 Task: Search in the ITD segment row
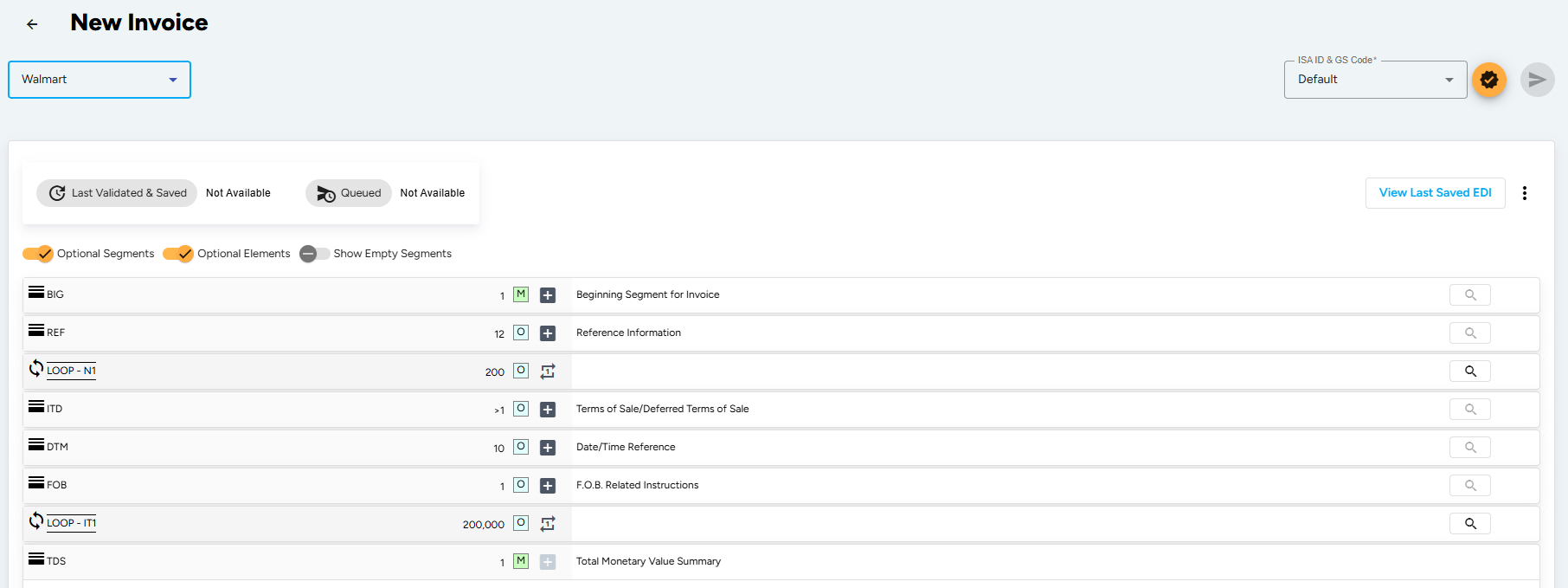pos(1470,410)
